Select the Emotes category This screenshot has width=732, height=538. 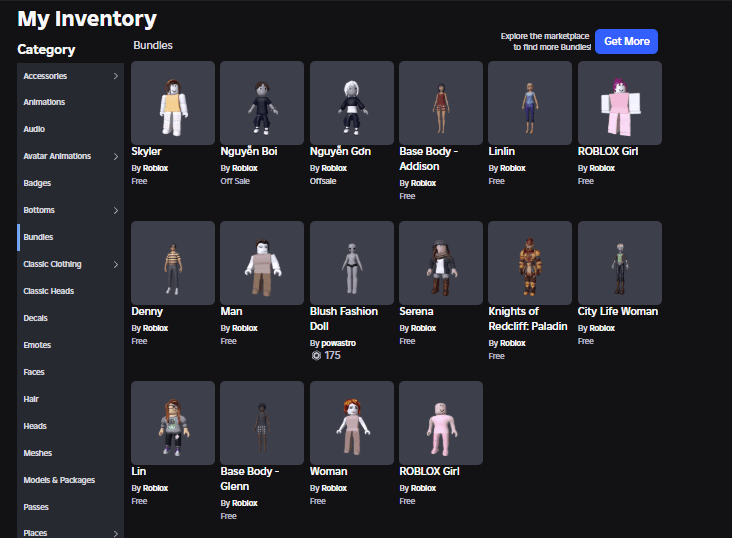point(70,345)
